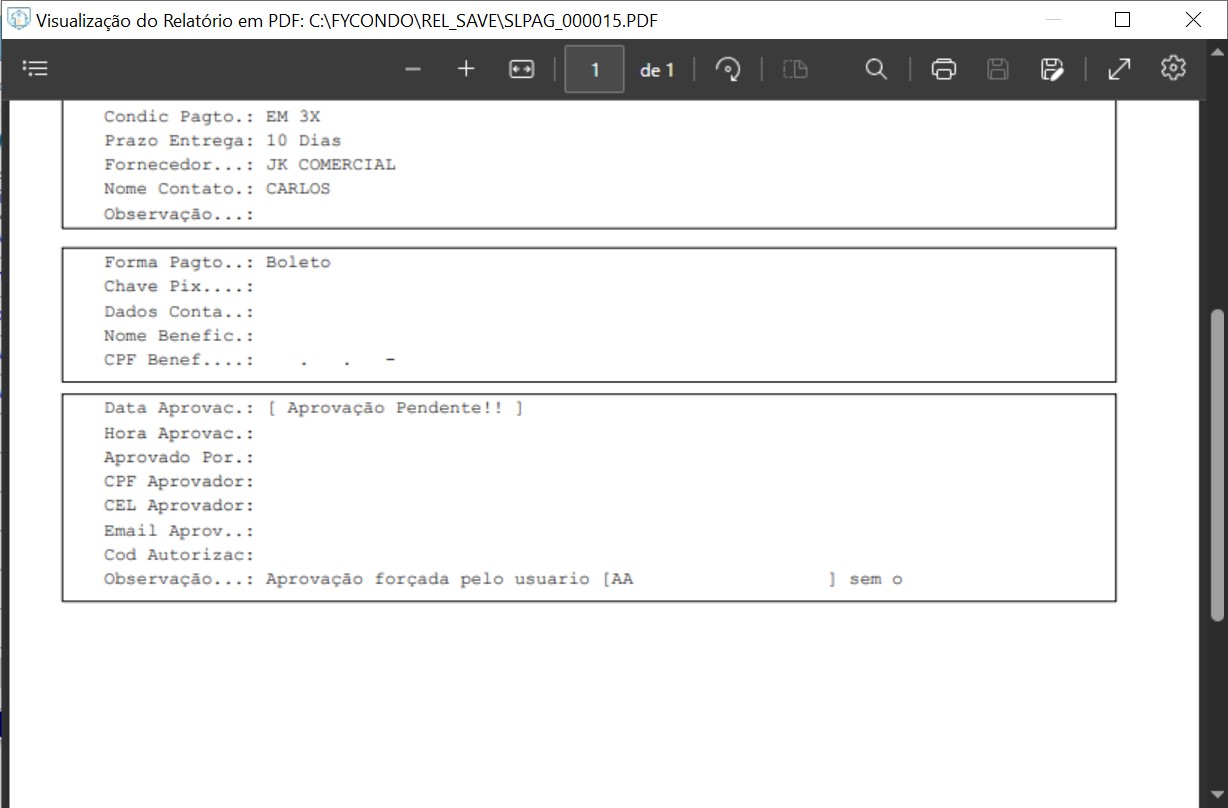Image resolution: width=1228 pixels, height=808 pixels.
Task: Enter full screen mode
Action: tap(1119, 69)
